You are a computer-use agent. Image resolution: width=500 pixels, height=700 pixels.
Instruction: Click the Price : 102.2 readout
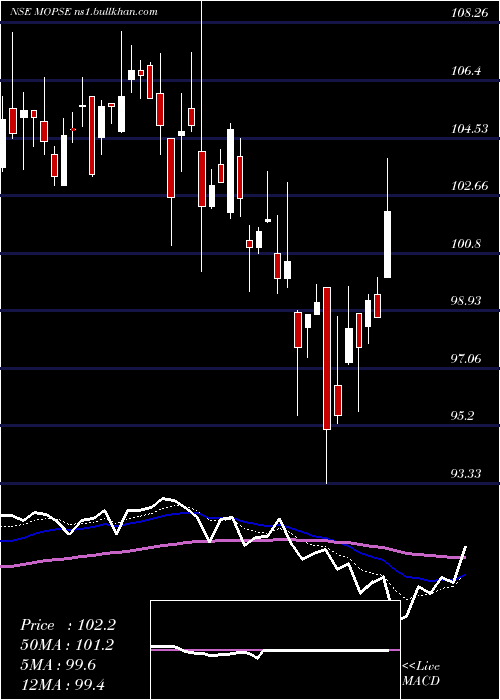(68, 625)
